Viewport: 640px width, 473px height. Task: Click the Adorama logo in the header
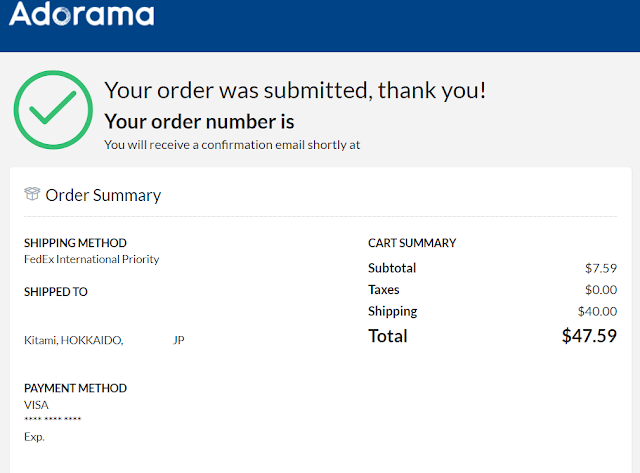pyautogui.click(x=82, y=13)
